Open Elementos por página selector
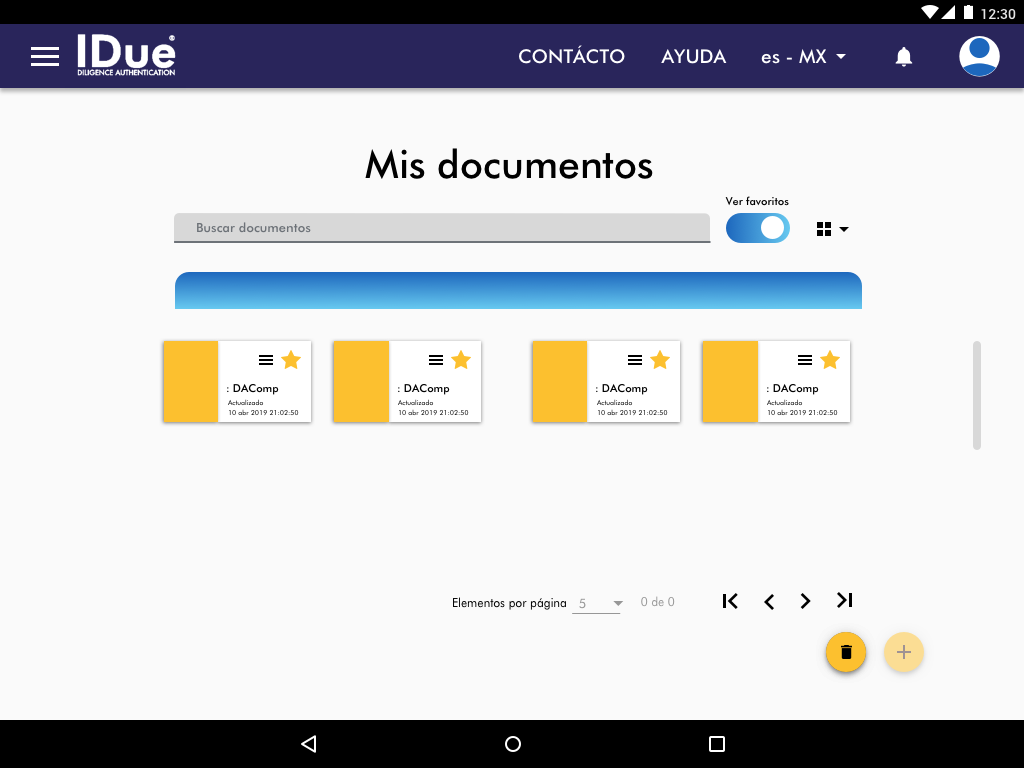Image resolution: width=1024 pixels, height=768 pixels. pos(598,603)
